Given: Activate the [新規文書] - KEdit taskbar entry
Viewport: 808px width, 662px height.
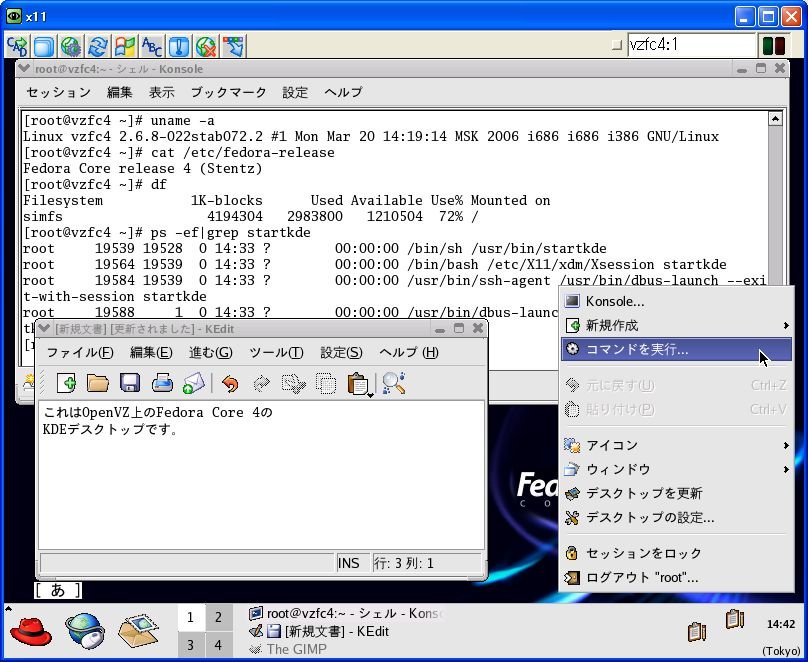Looking at the screenshot, I should pos(318,631).
